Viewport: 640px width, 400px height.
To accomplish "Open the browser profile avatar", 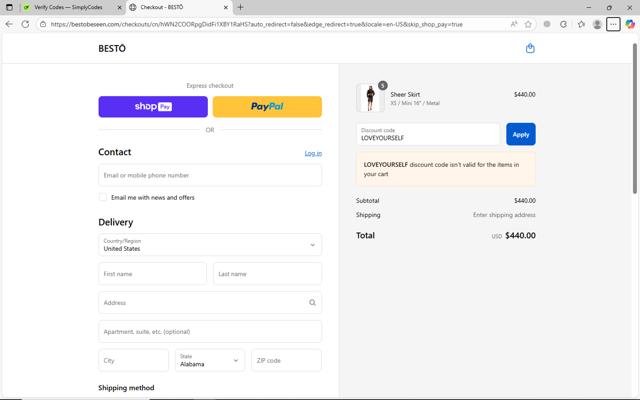I will pos(597,24).
